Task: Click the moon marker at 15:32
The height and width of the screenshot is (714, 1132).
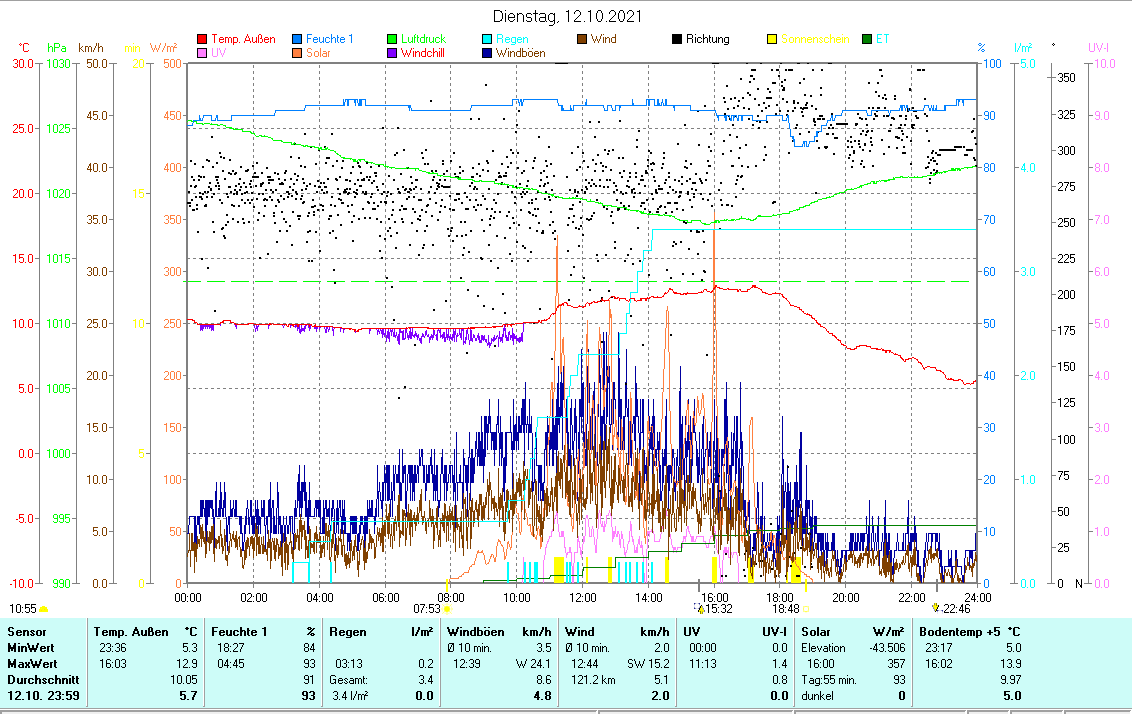Action: click(x=700, y=607)
